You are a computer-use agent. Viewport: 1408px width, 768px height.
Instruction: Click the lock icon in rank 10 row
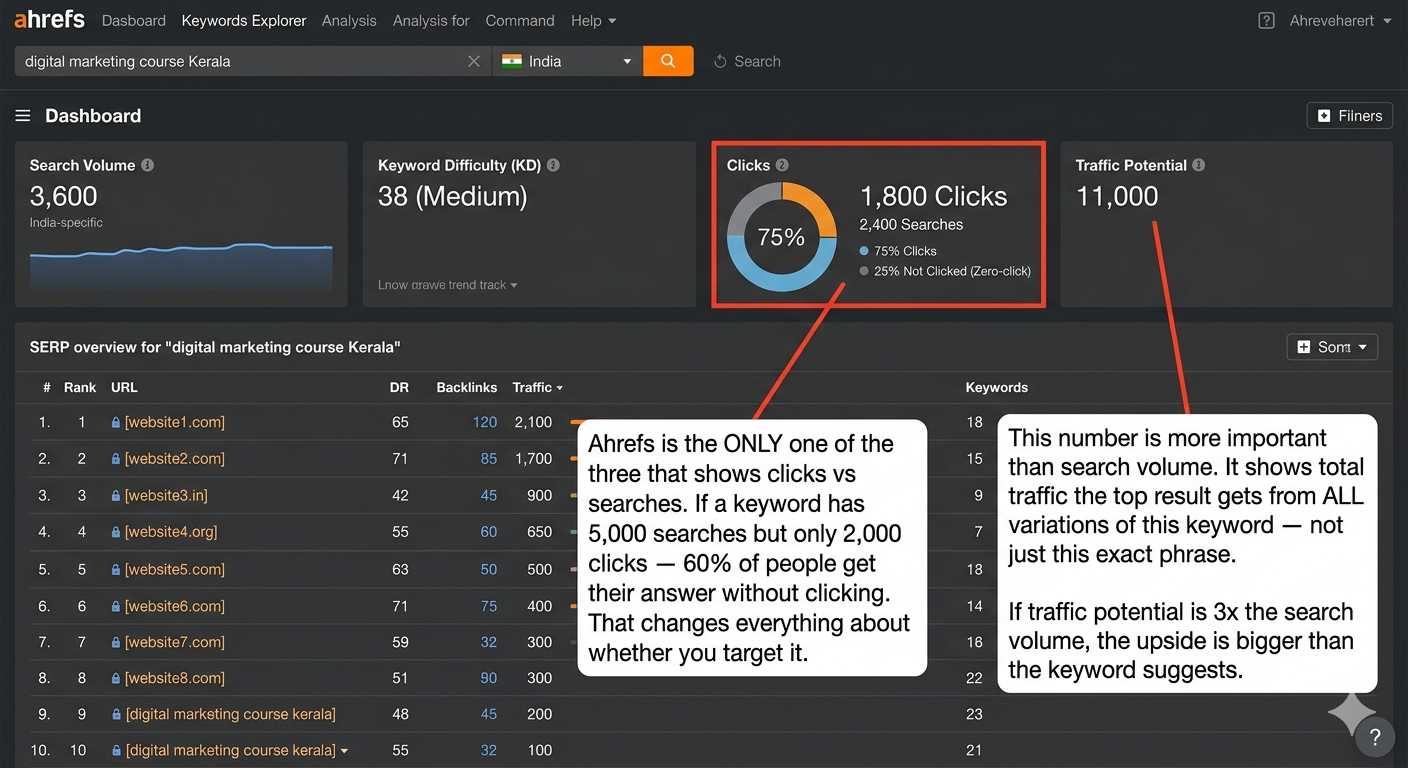tap(116, 751)
